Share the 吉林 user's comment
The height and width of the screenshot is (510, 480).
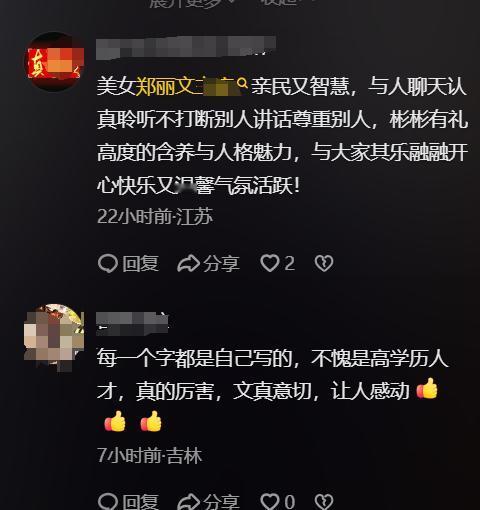(208, 502)
